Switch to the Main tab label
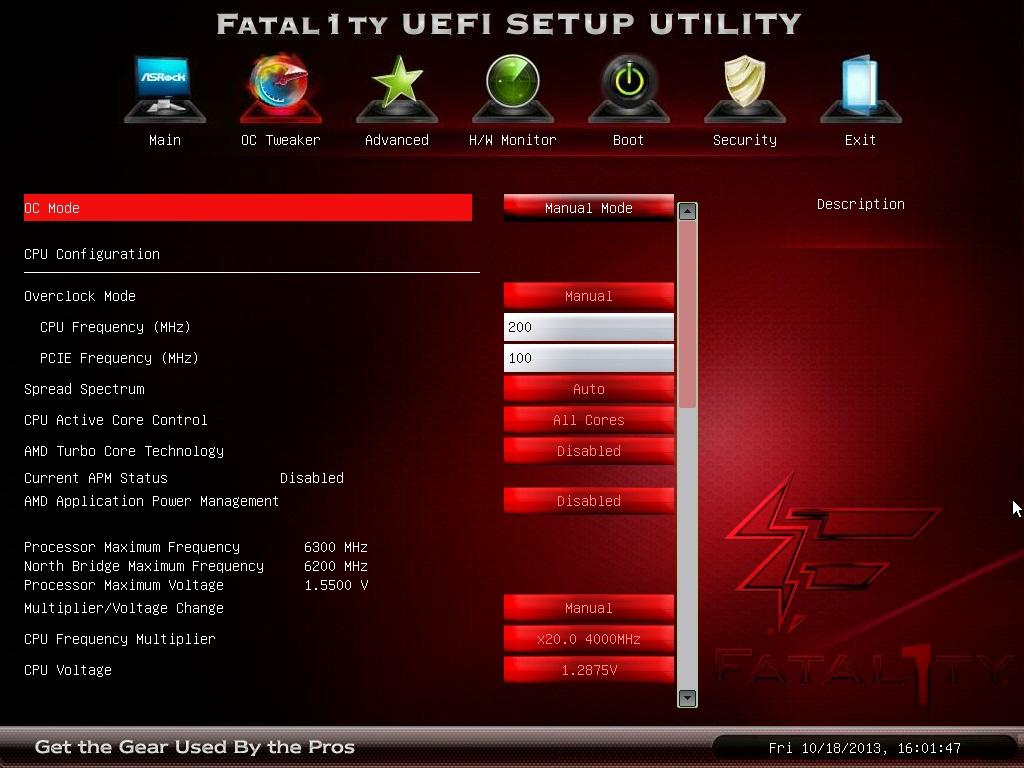 coord(165,140)
